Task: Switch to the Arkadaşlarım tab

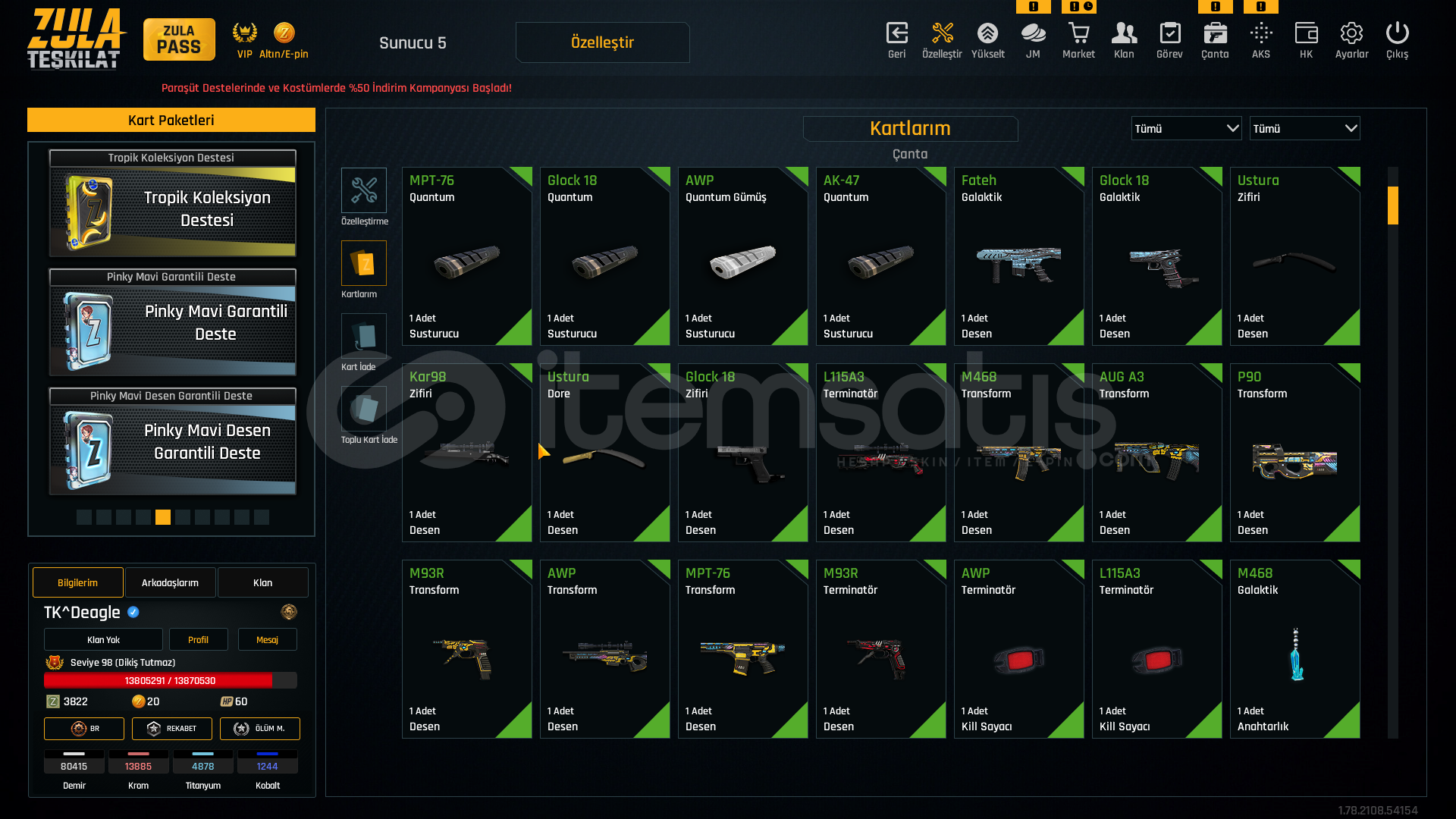Action: click(171, 582)
